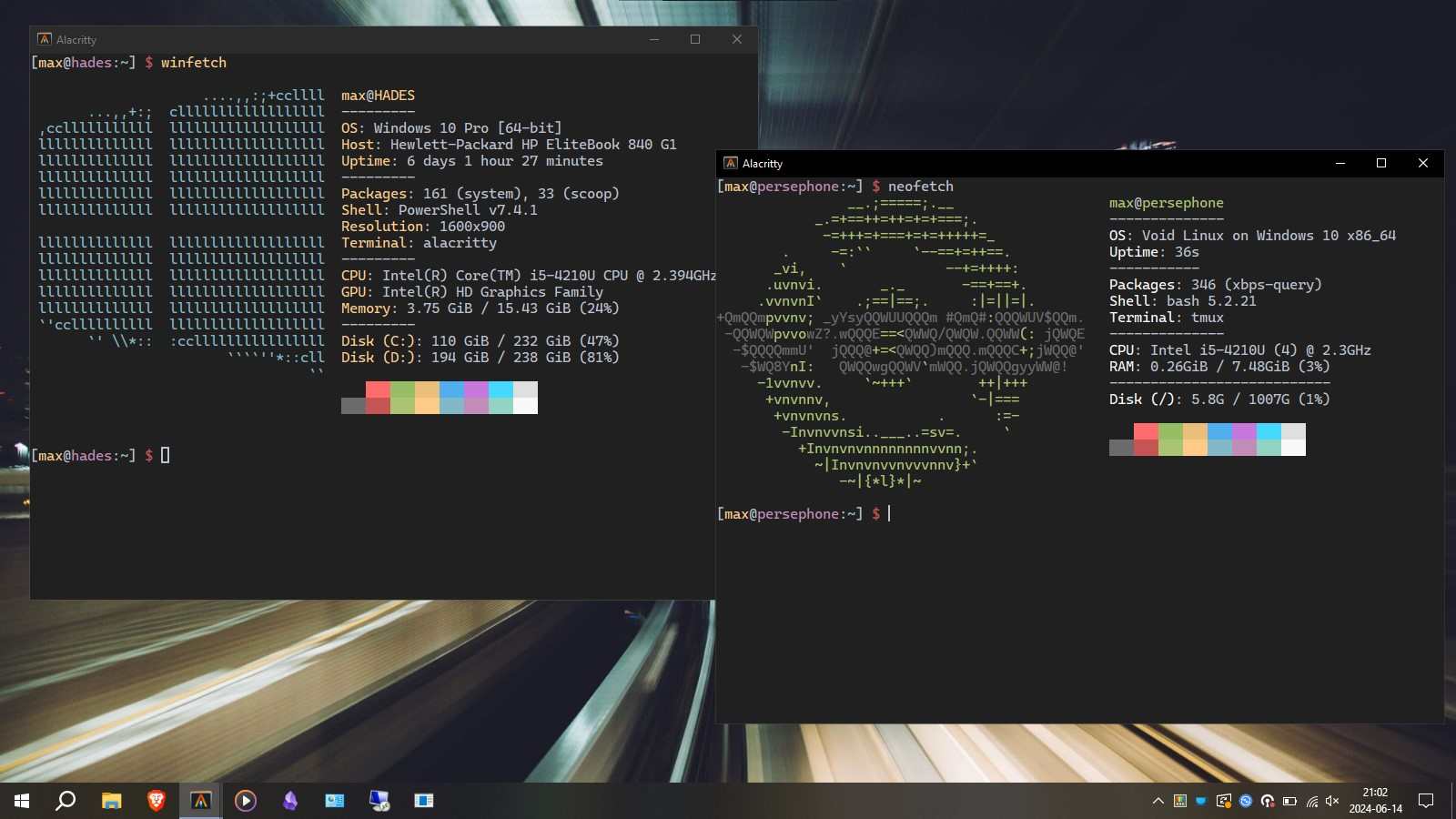
Task: Click the "Terminal: alacritty" line
Action: (419, 243)
